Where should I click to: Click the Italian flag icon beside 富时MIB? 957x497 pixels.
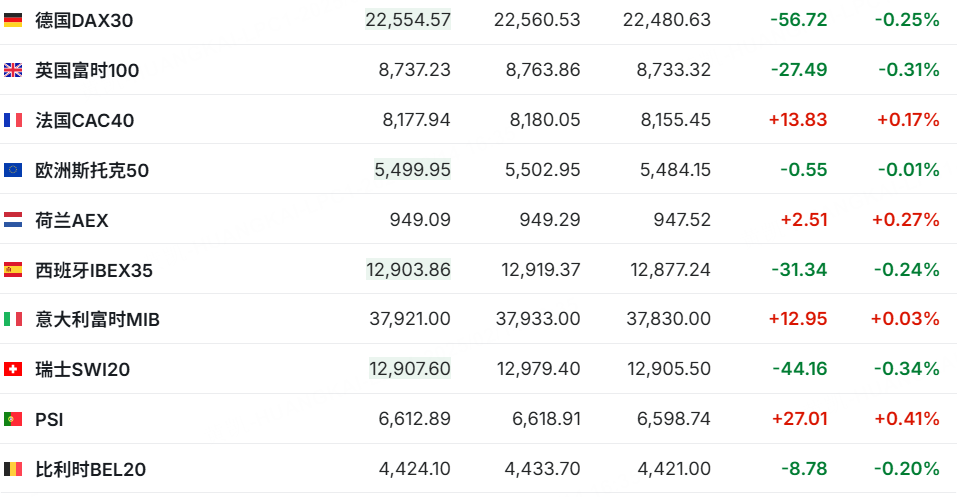point(13,319)
